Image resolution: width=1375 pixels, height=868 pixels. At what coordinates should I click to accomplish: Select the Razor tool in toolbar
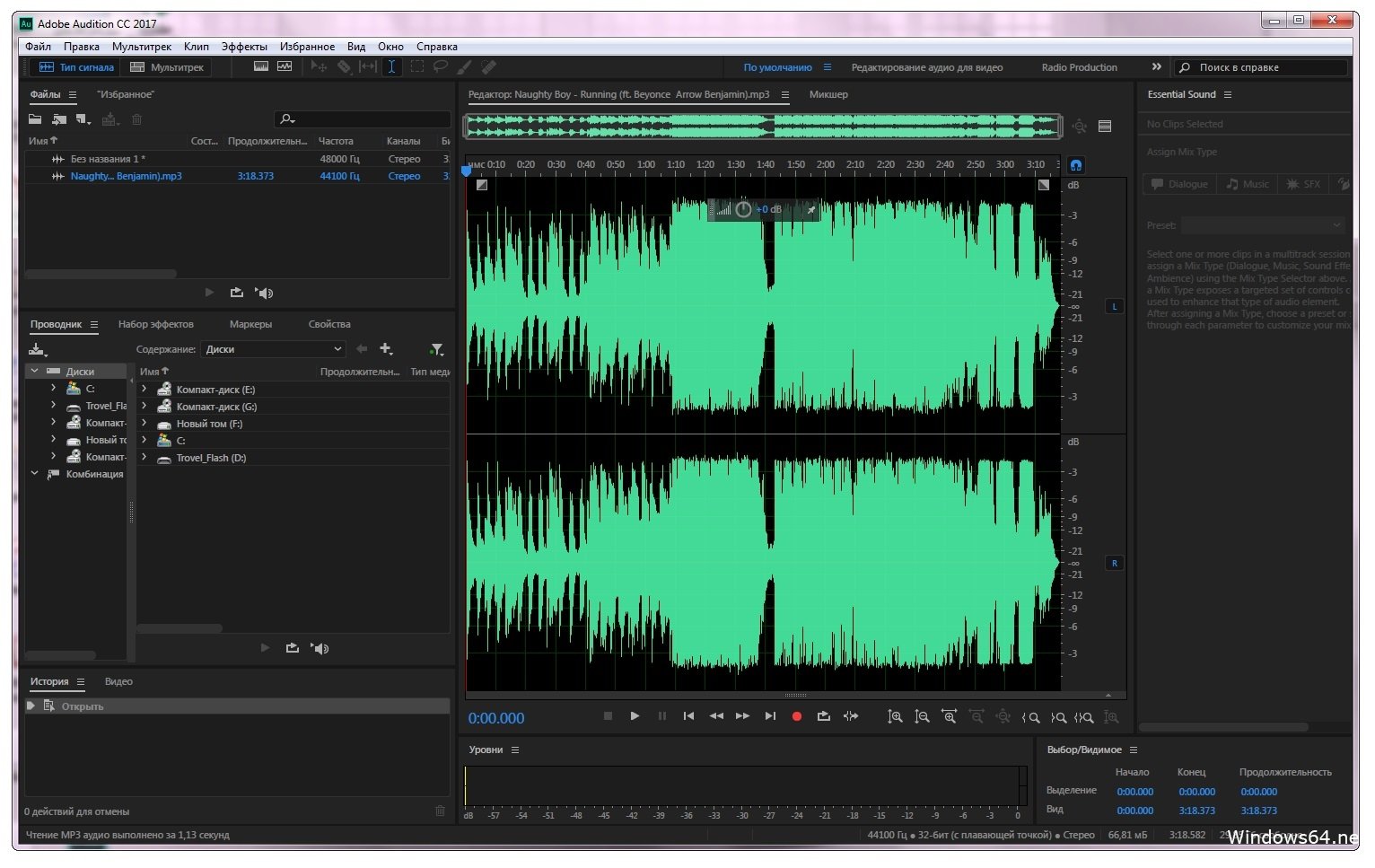click(344, 66)
